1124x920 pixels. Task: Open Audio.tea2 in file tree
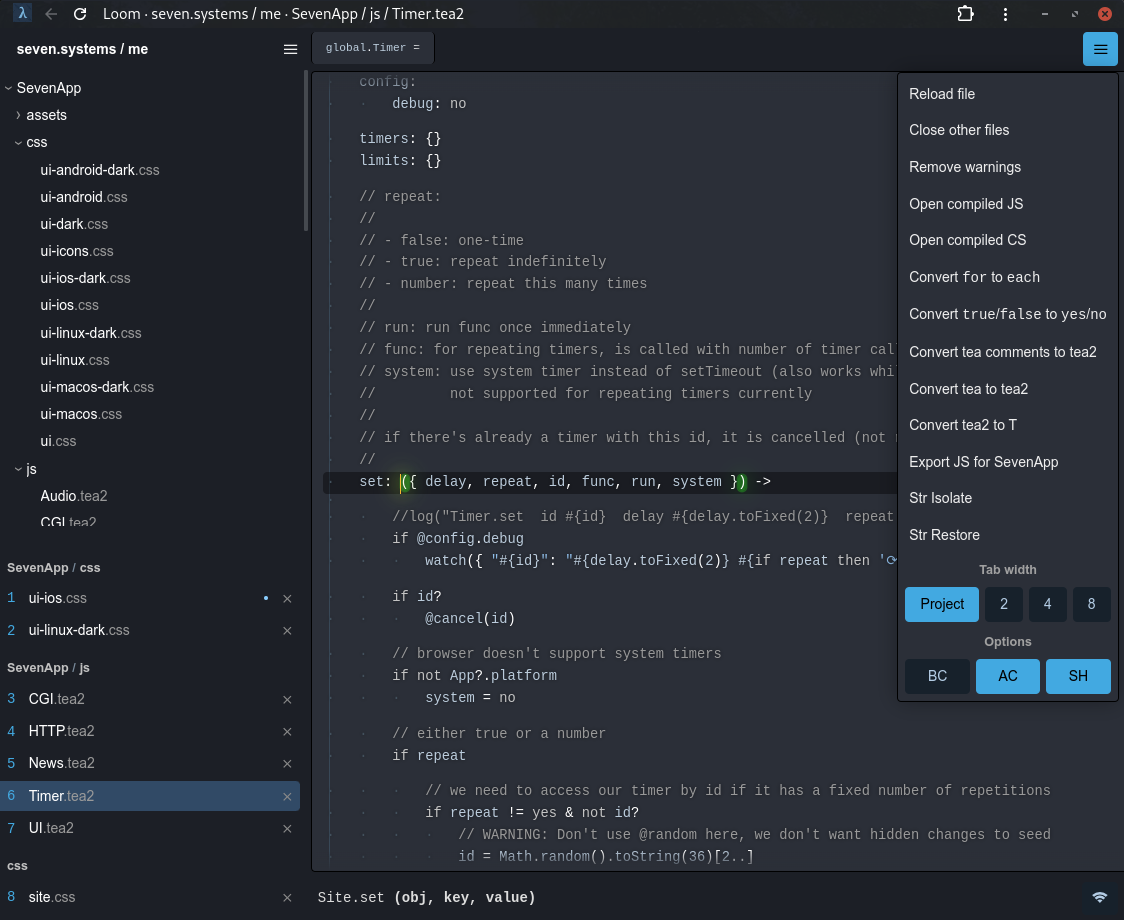(x=74, y=496)
